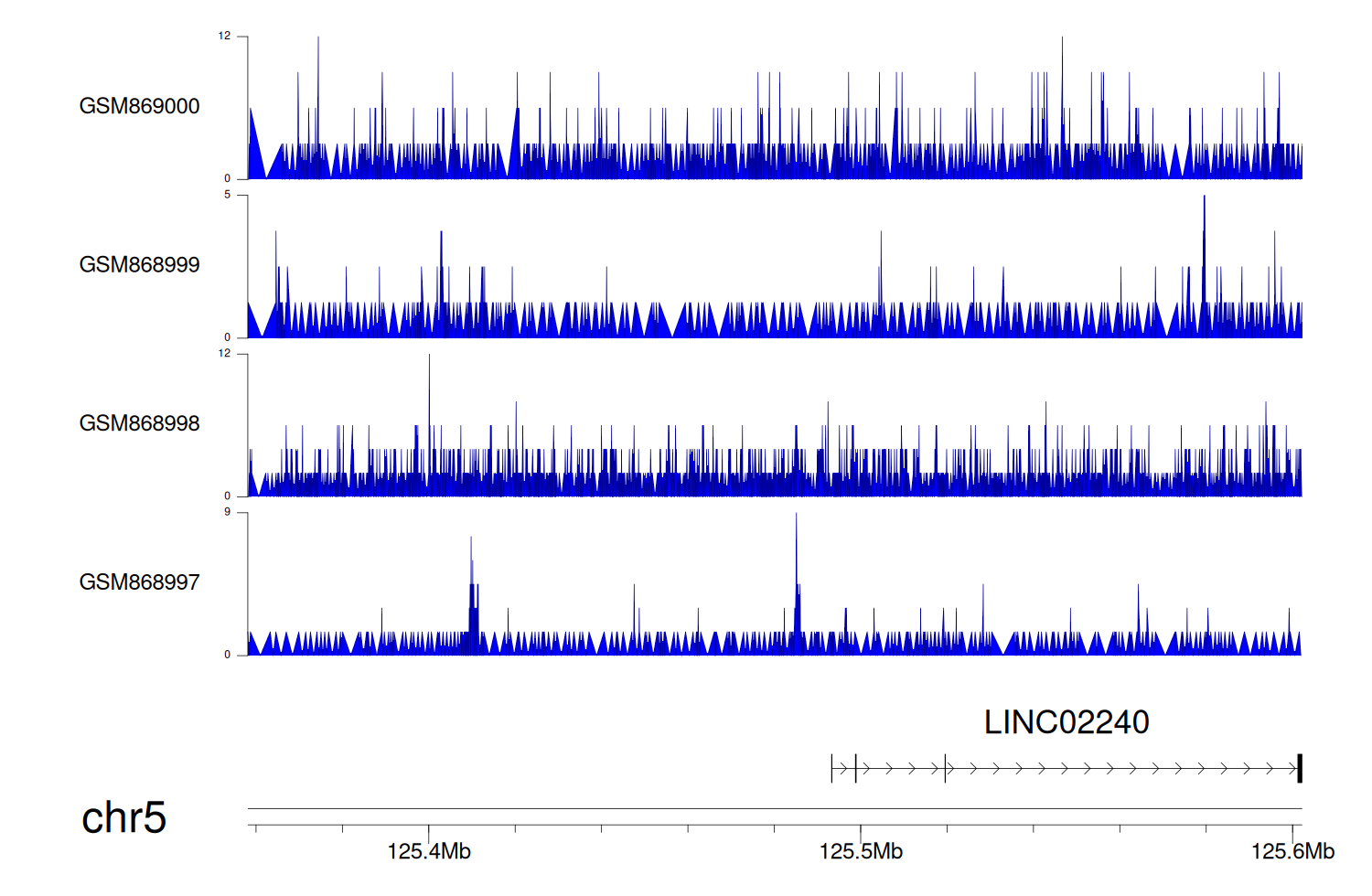
Task: Open the LINC02240 gene name label
Action: coord(1066,722)
